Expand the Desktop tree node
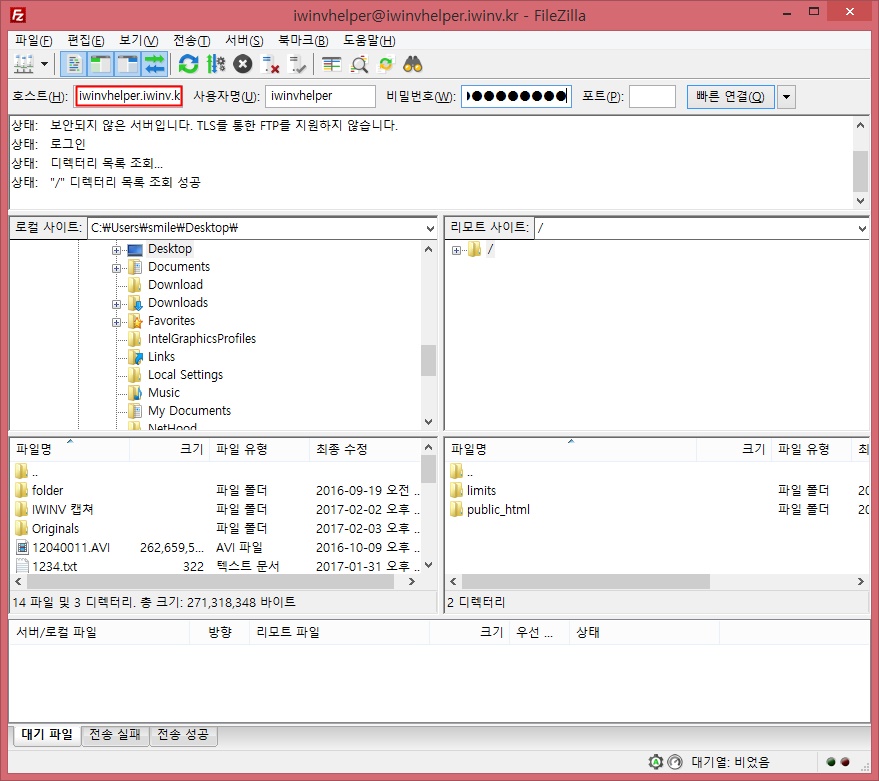The image size is (879, 781). [116, 250]
